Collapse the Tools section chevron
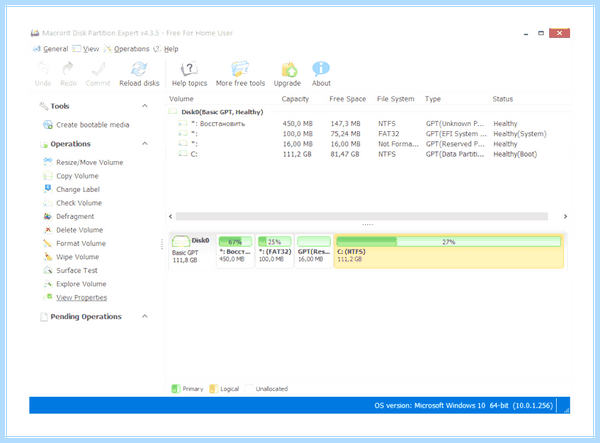 coord(145,106)
